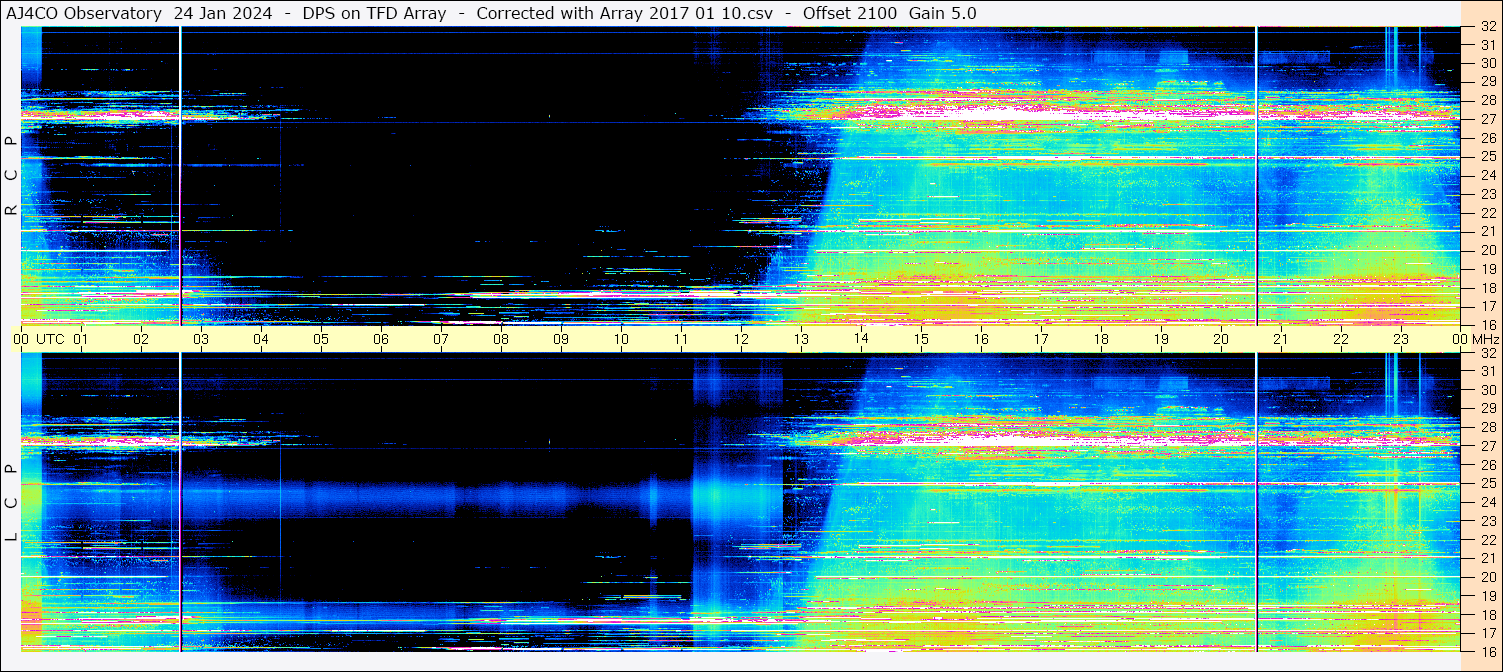Click the '15' hour tick label
The image size is (1503, 672).
click(921, 339)
